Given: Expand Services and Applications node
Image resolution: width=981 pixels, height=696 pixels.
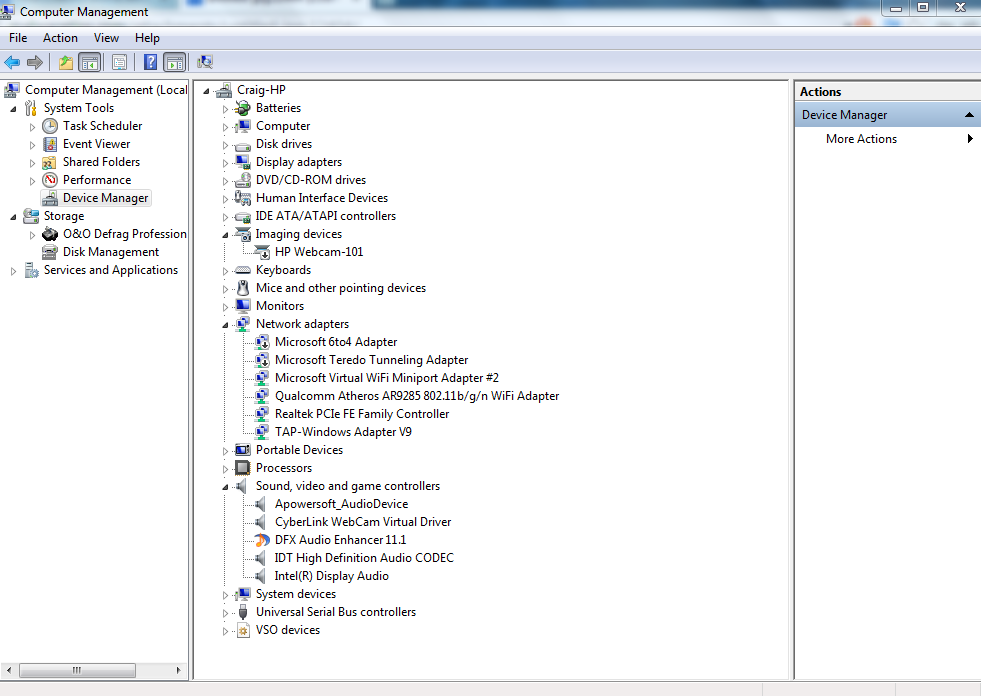Looking at the screenshot, I should point(13,271).
